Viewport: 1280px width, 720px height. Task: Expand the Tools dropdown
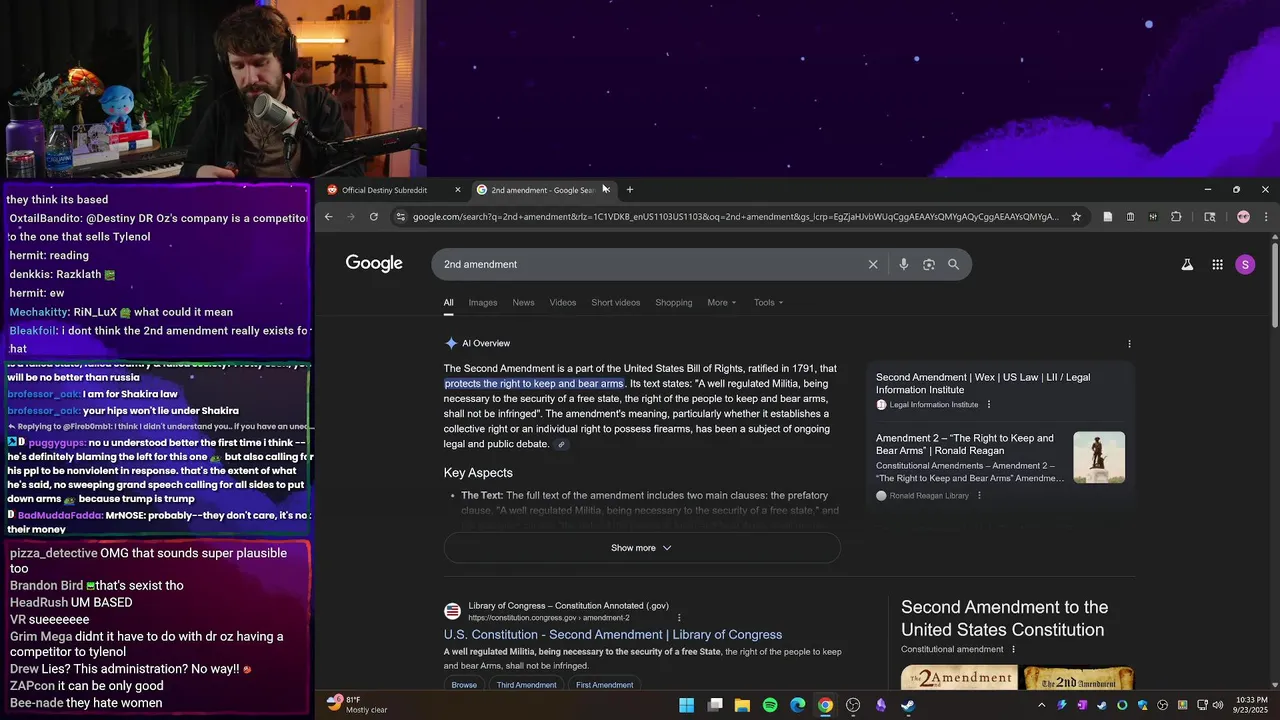(768, 302)
